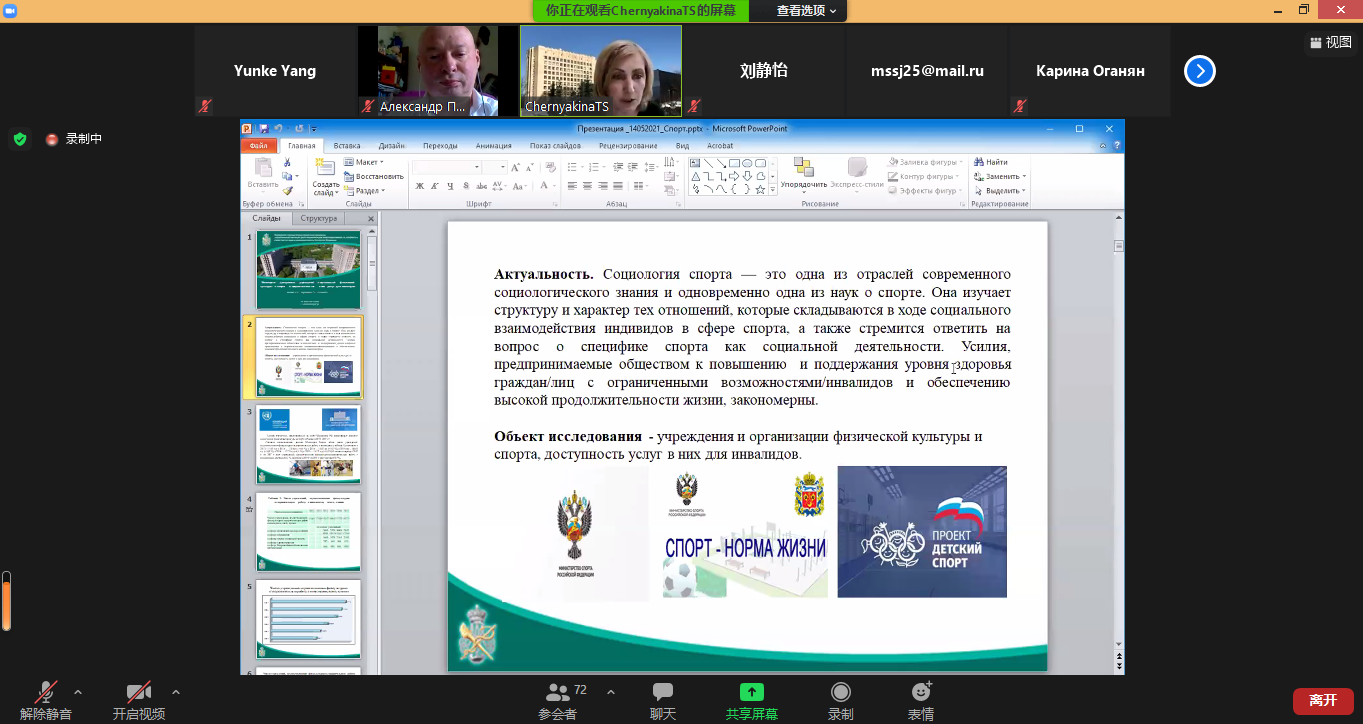
Task: Click the increase font size icon
Action: coord(515,167)
